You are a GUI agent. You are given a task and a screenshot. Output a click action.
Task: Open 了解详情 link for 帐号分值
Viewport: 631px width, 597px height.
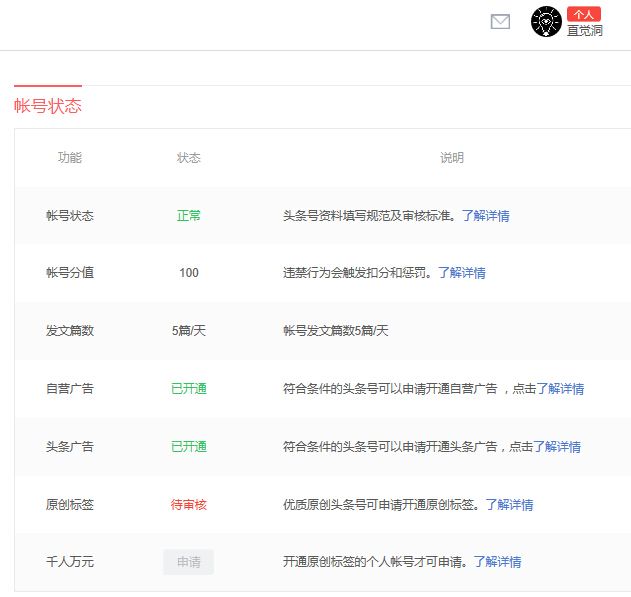click(462, 273)
